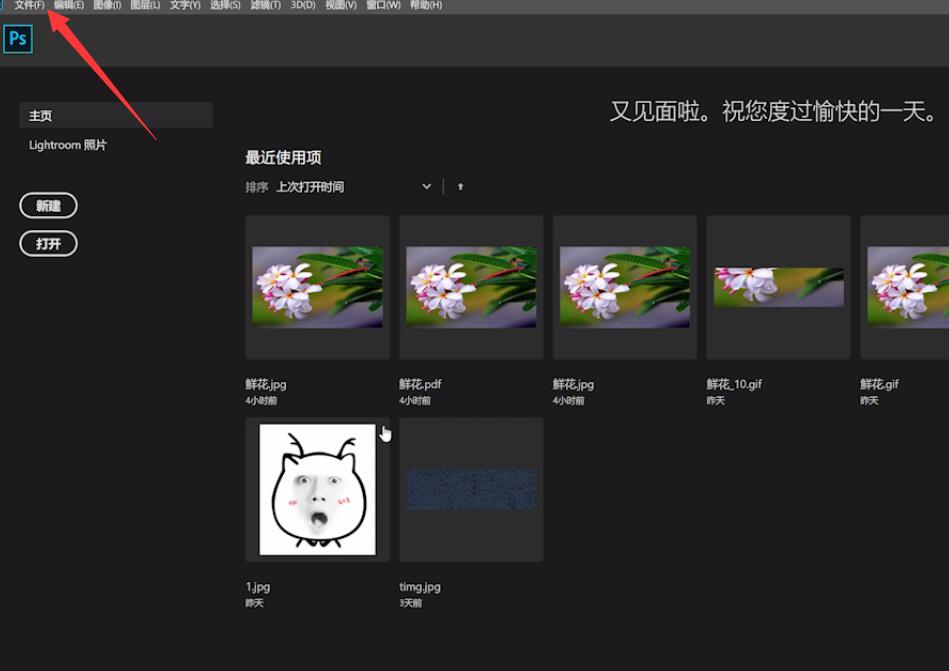
Task: Open the 文件(F) menu
Action: point(29,5)
